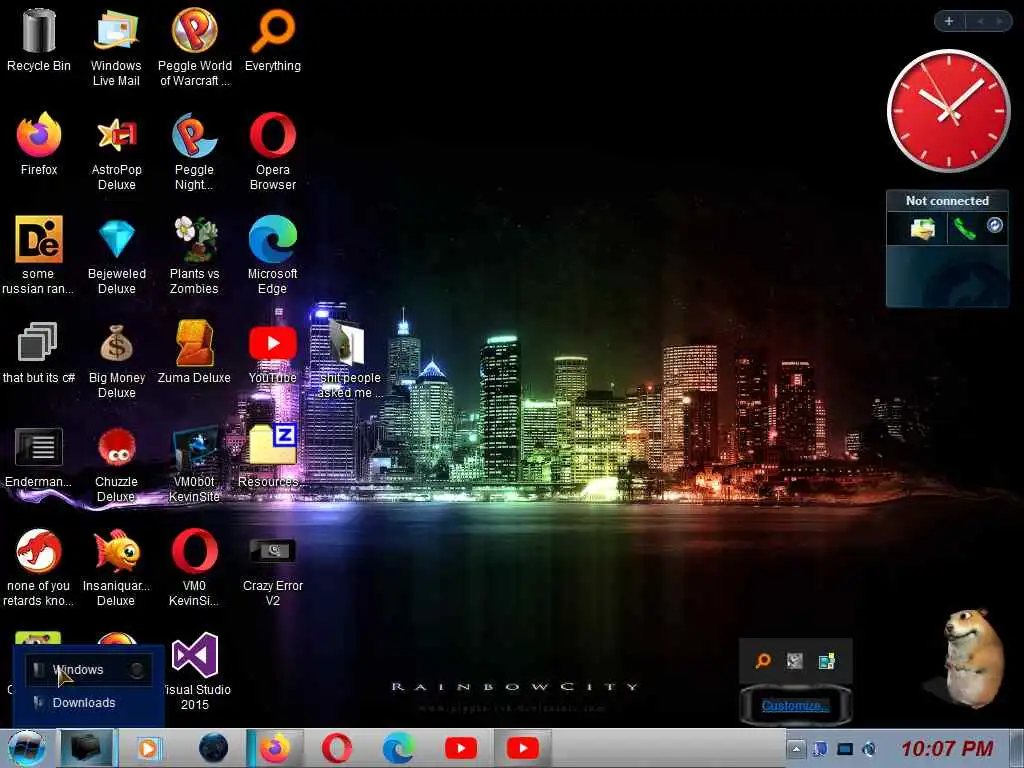Click the flag icon in tray popup
The image size is (1024, 768).
click(x=795, y=661)
